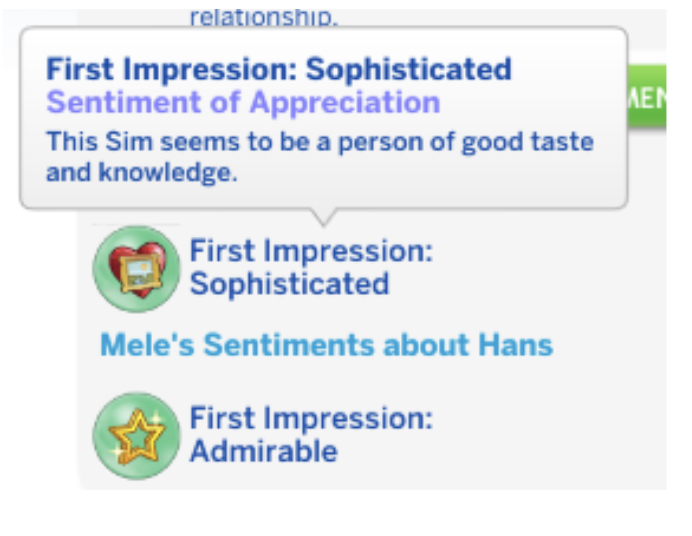Click the word Sophisticated beside heart icon

pos(290,284)
